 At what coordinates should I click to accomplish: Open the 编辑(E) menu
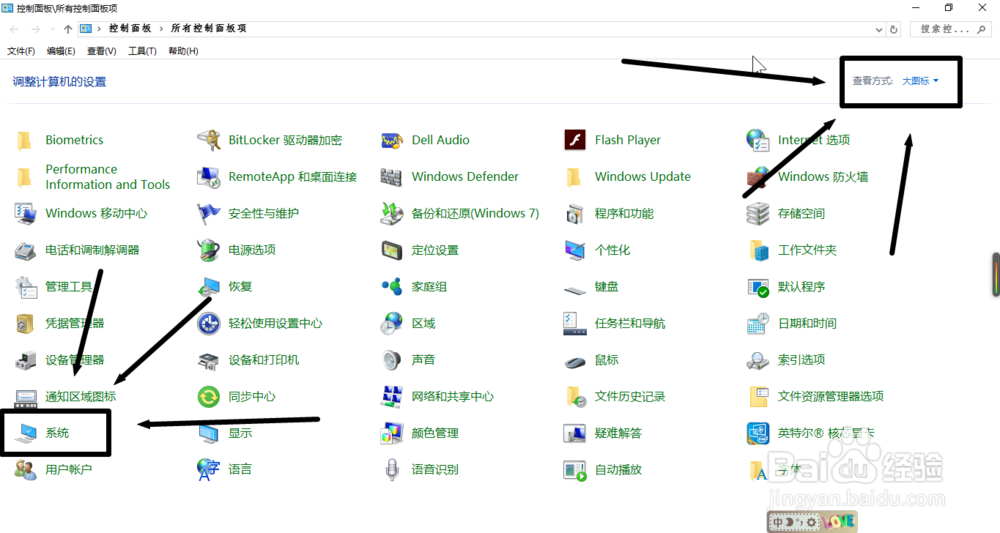61,51
